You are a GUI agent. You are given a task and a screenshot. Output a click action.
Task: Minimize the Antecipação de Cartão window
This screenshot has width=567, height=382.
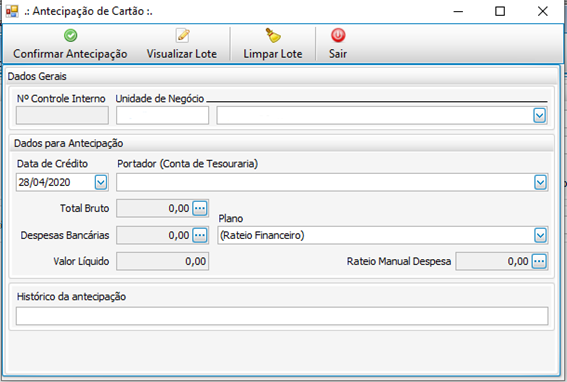(458, 12)
